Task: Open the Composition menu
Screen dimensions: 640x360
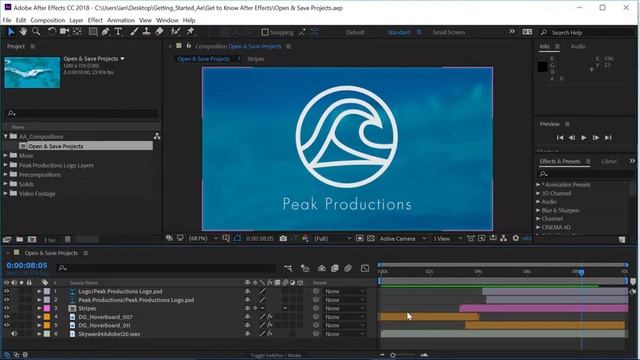Action: click(x=48, y=20)
